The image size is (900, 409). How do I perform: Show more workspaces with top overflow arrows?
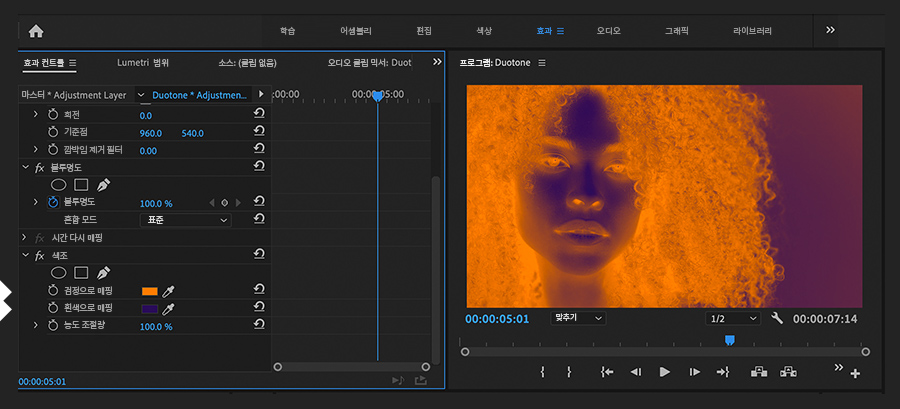point(830,30)
